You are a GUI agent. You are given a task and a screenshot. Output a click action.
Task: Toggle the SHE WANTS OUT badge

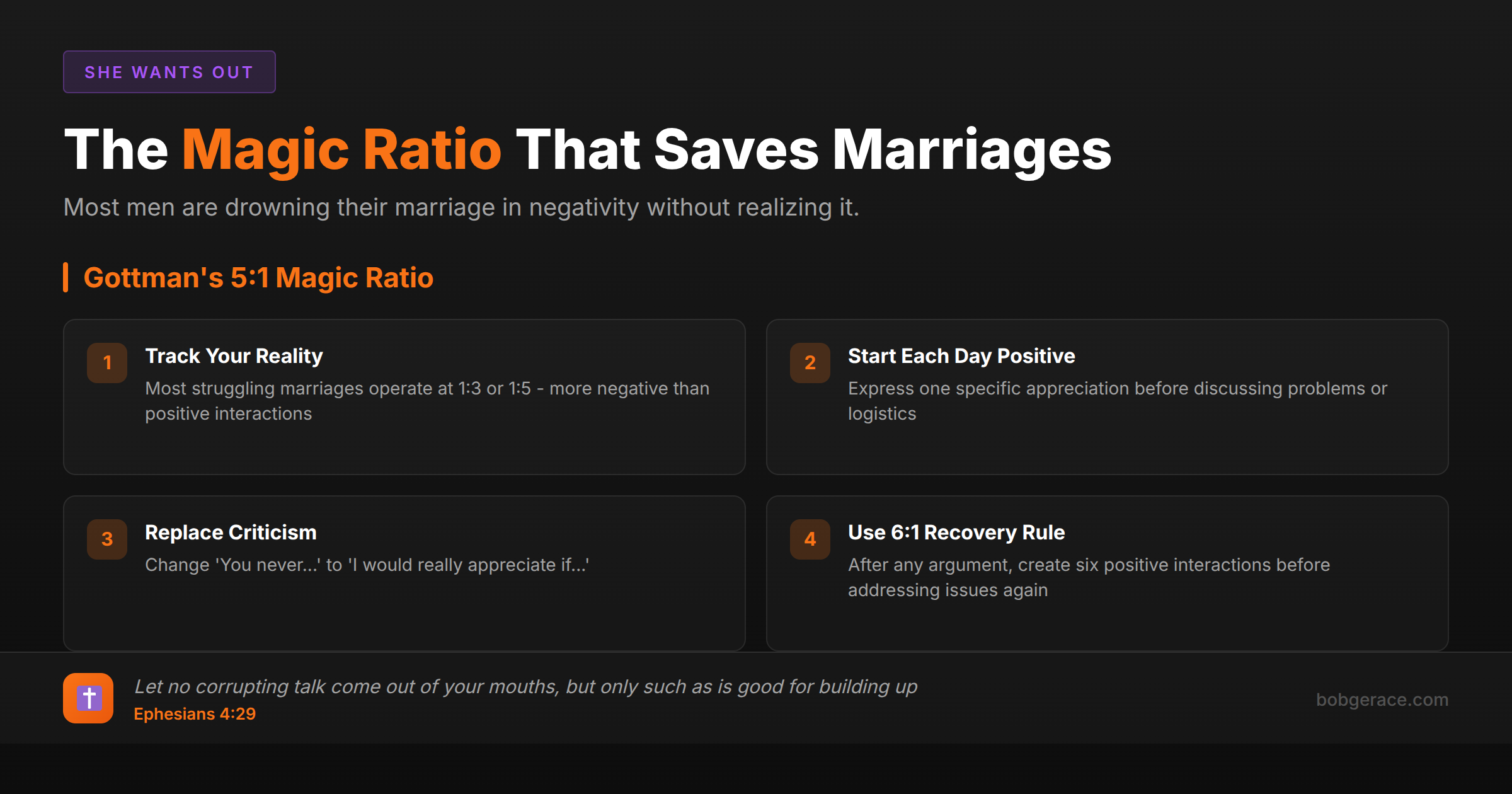(169, 72)
